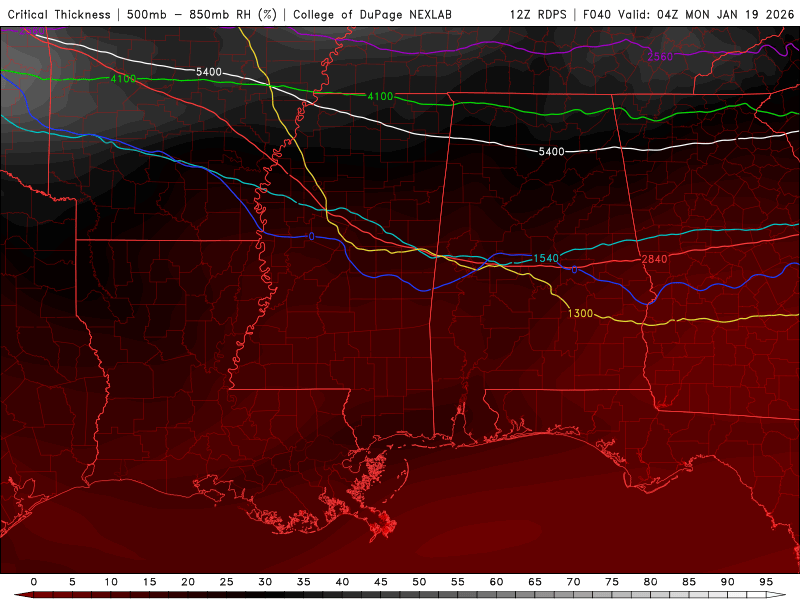Click the cyan 1540 contour label
The width and height of the screenshot is (800, 600).
click(546, 258)
